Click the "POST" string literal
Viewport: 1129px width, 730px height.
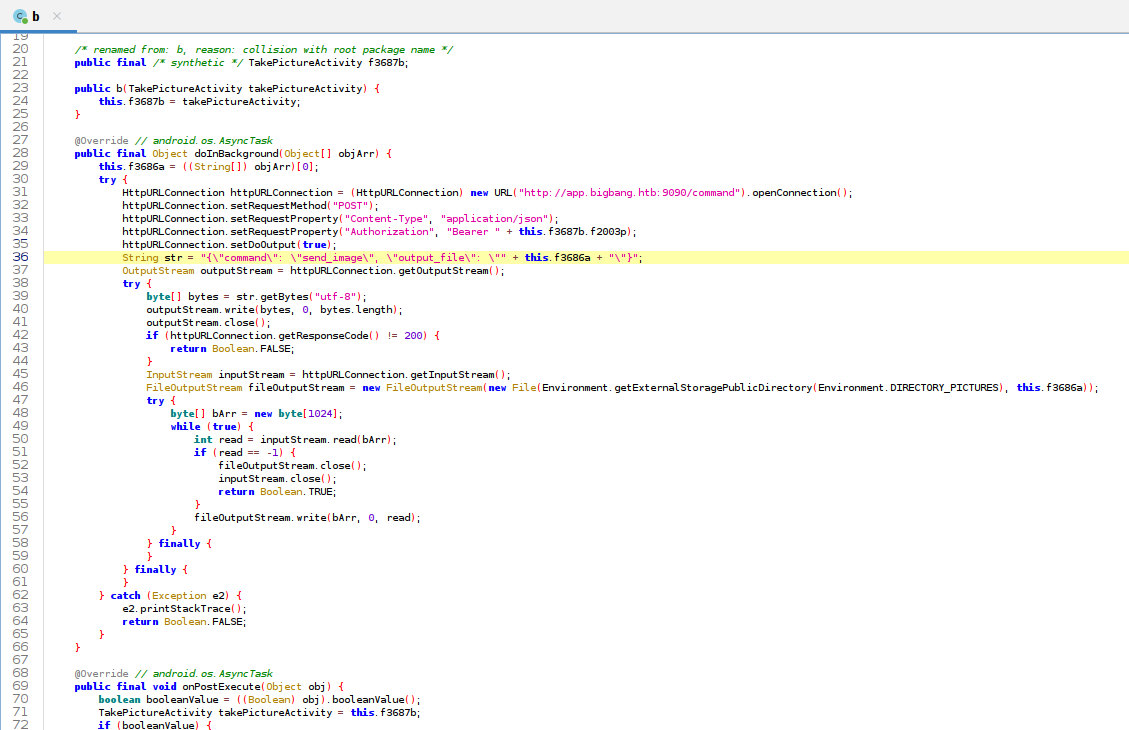350,206
